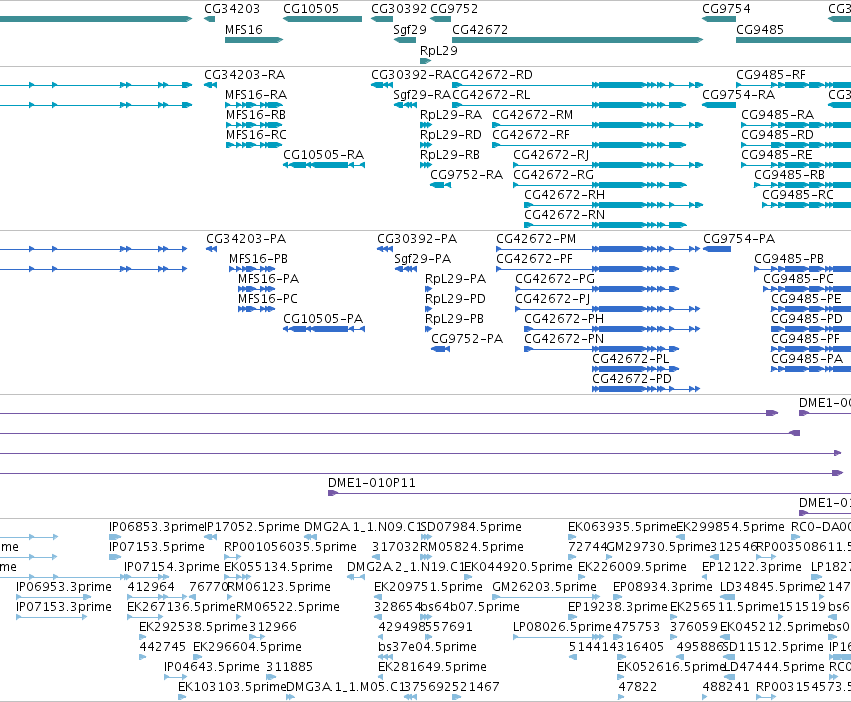The height and width of the screenshot is (702, 851).
Task: Select the CG42672-RG transcript
Action: pyautogui.click(x=554, y=175)
